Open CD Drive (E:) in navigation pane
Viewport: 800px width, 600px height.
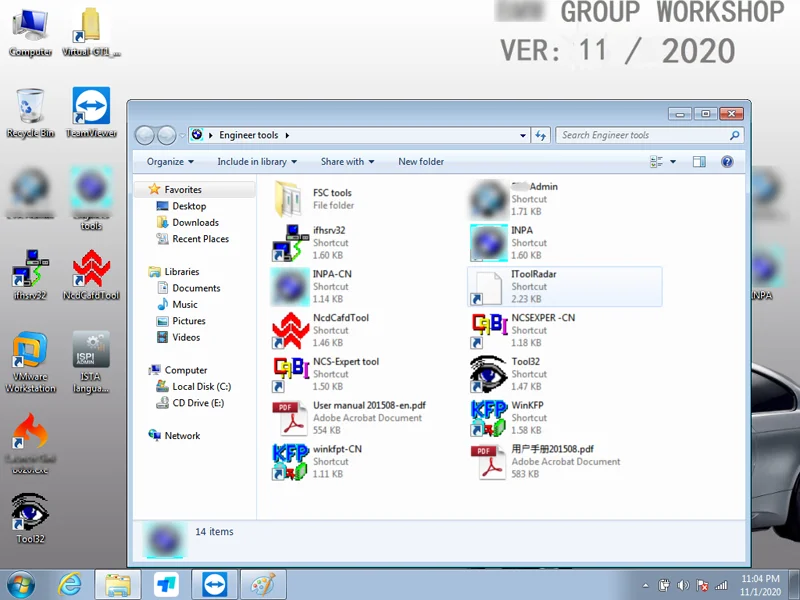198,403
